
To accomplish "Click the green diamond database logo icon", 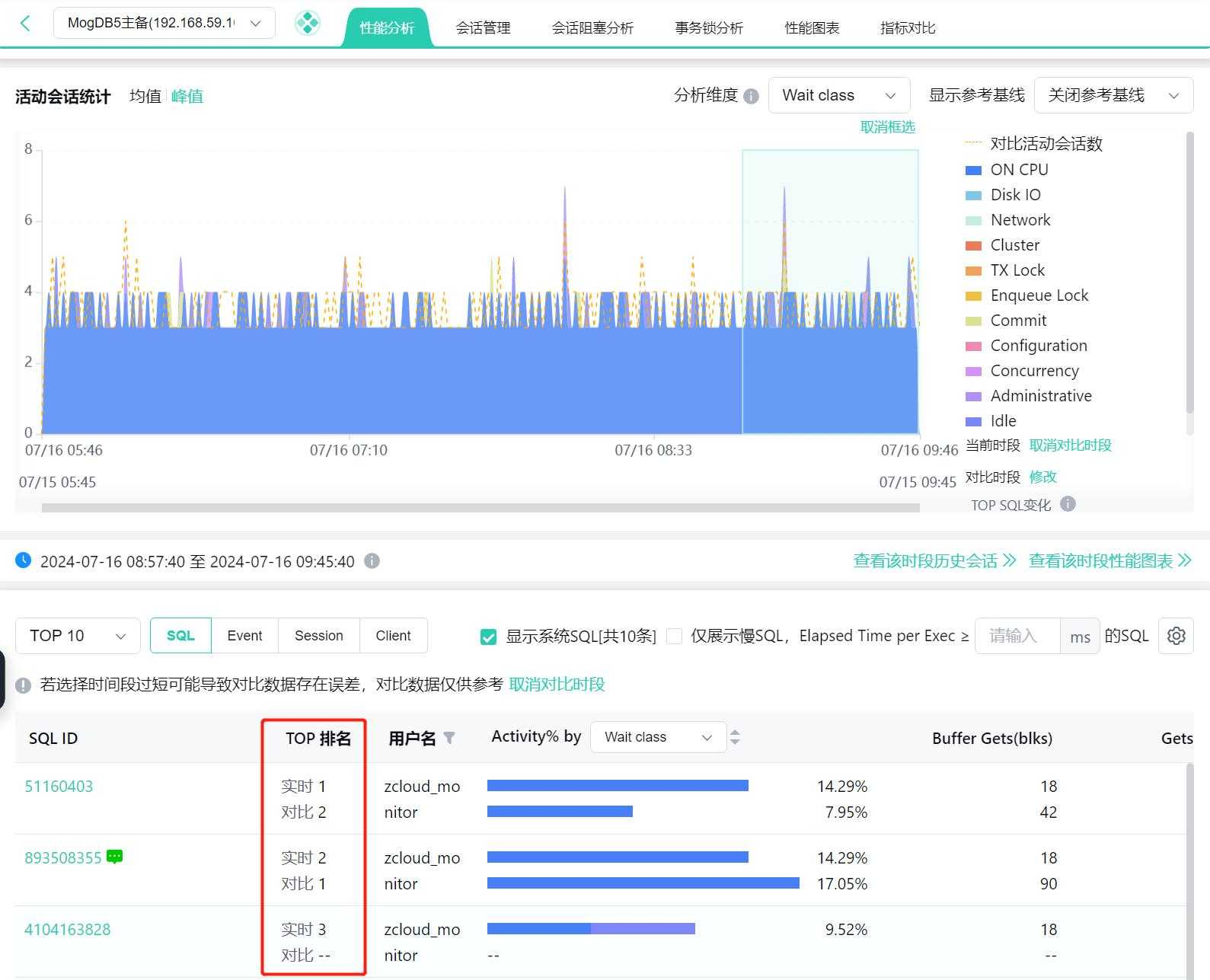I will pyautogui.click(x=308, y=23).
